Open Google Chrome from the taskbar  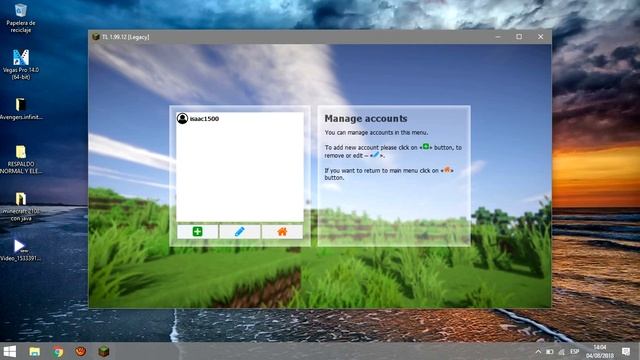[x=58, y=351]
